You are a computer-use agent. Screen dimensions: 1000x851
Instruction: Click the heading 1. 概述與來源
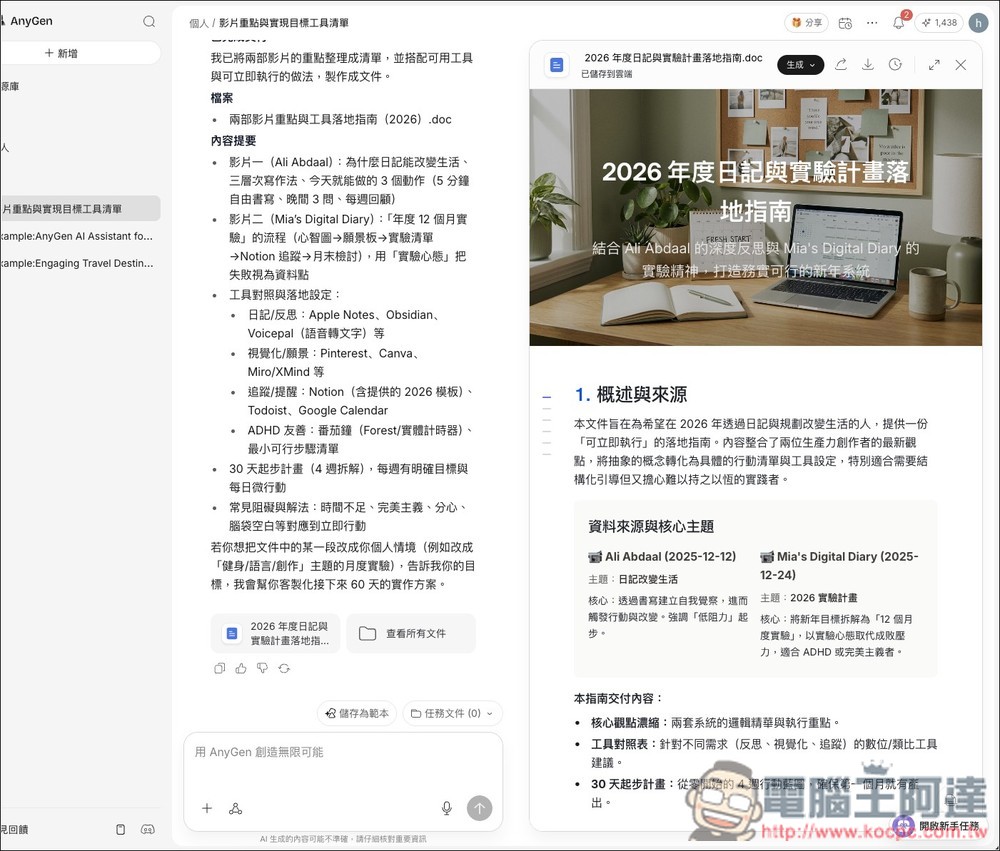630,395
